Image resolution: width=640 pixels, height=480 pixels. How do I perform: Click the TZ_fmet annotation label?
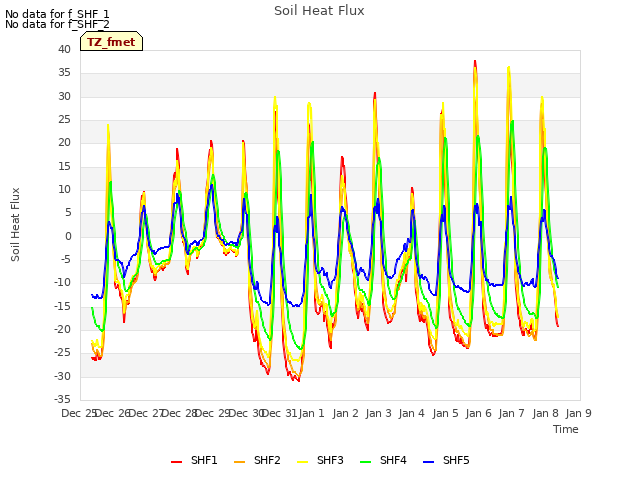tap(111, 42)
